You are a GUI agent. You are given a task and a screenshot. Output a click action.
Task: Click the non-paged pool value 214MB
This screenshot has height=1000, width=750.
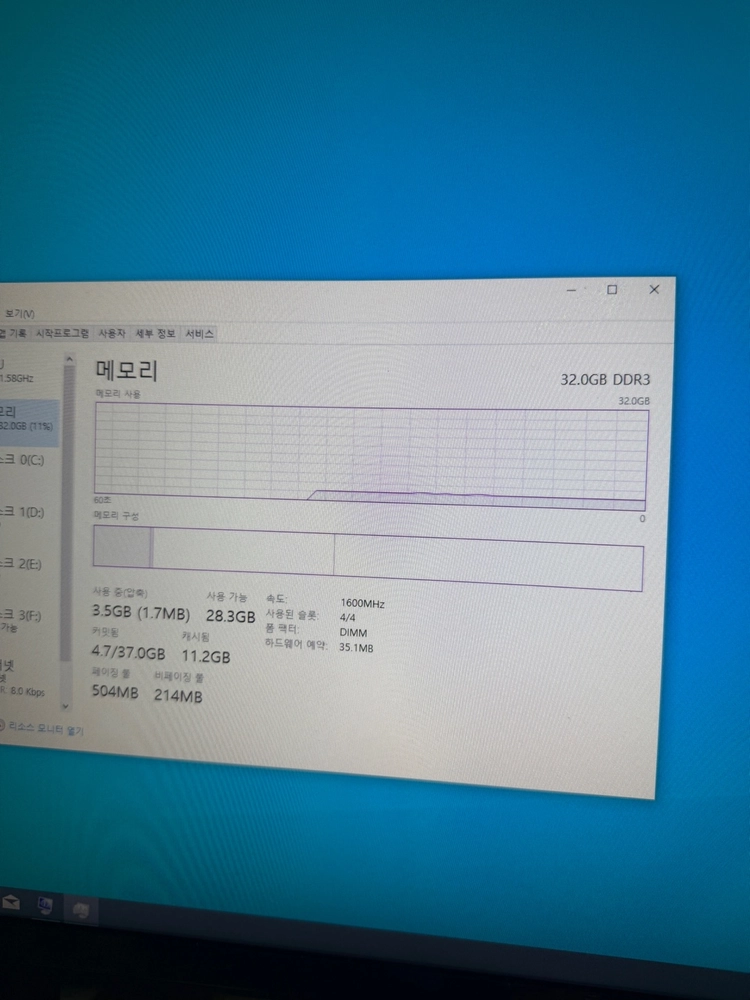(x=178, y=695)
